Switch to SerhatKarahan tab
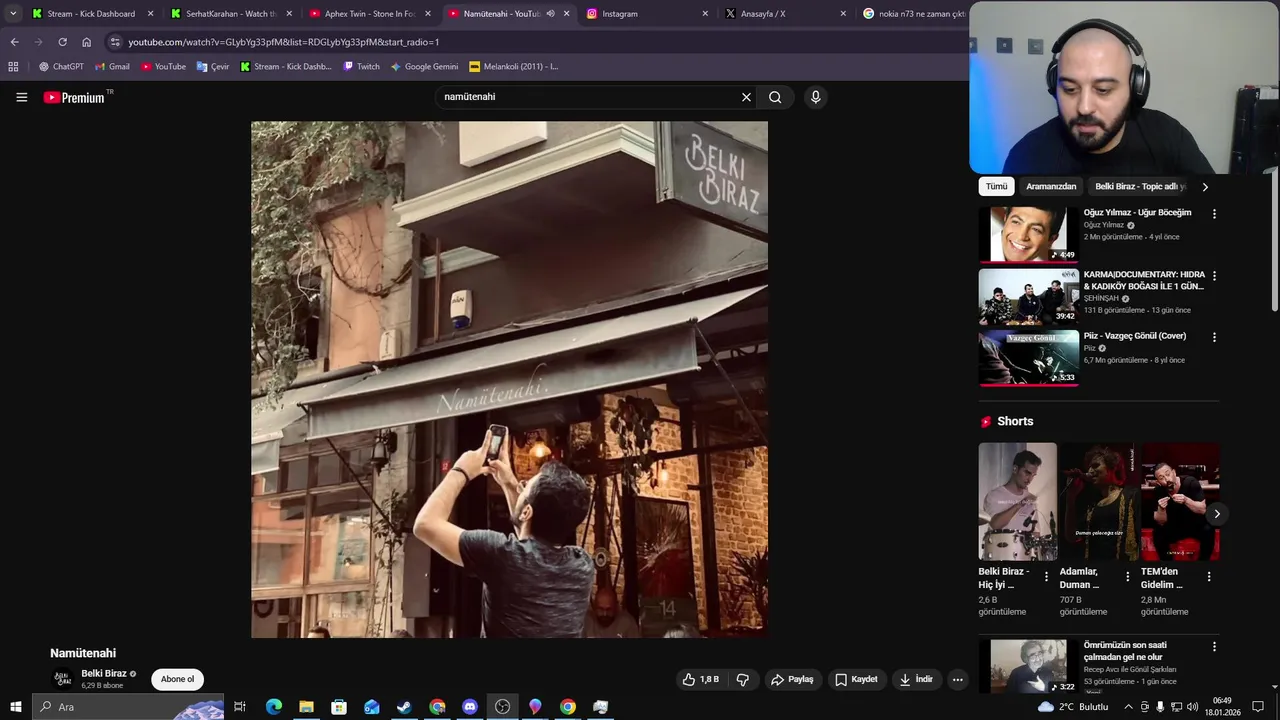This screenshot has width=1280, height=720. point(230,14)
